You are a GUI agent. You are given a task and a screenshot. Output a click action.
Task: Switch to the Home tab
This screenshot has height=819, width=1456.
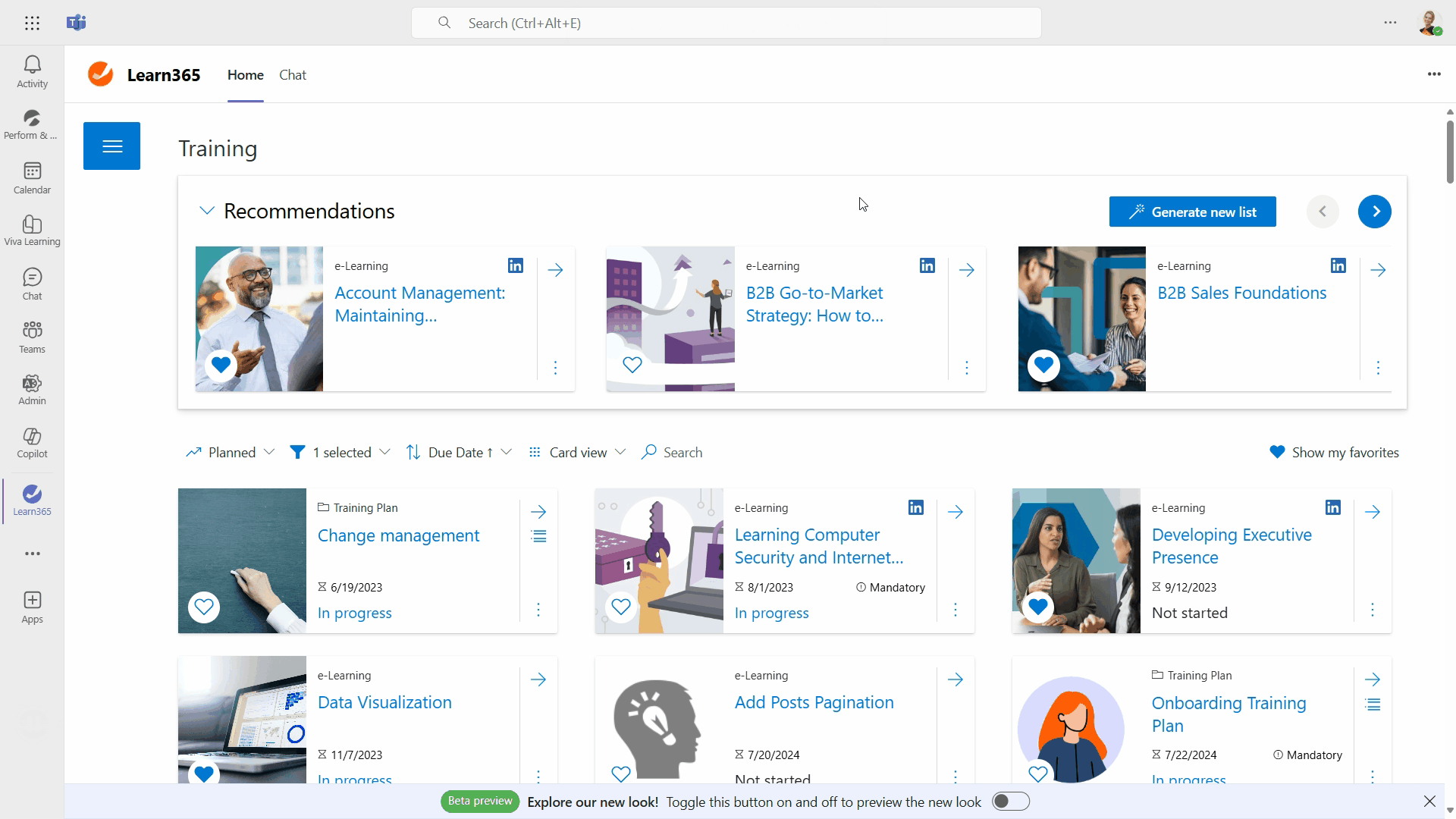pyautogui.click(x=246, y=75)
